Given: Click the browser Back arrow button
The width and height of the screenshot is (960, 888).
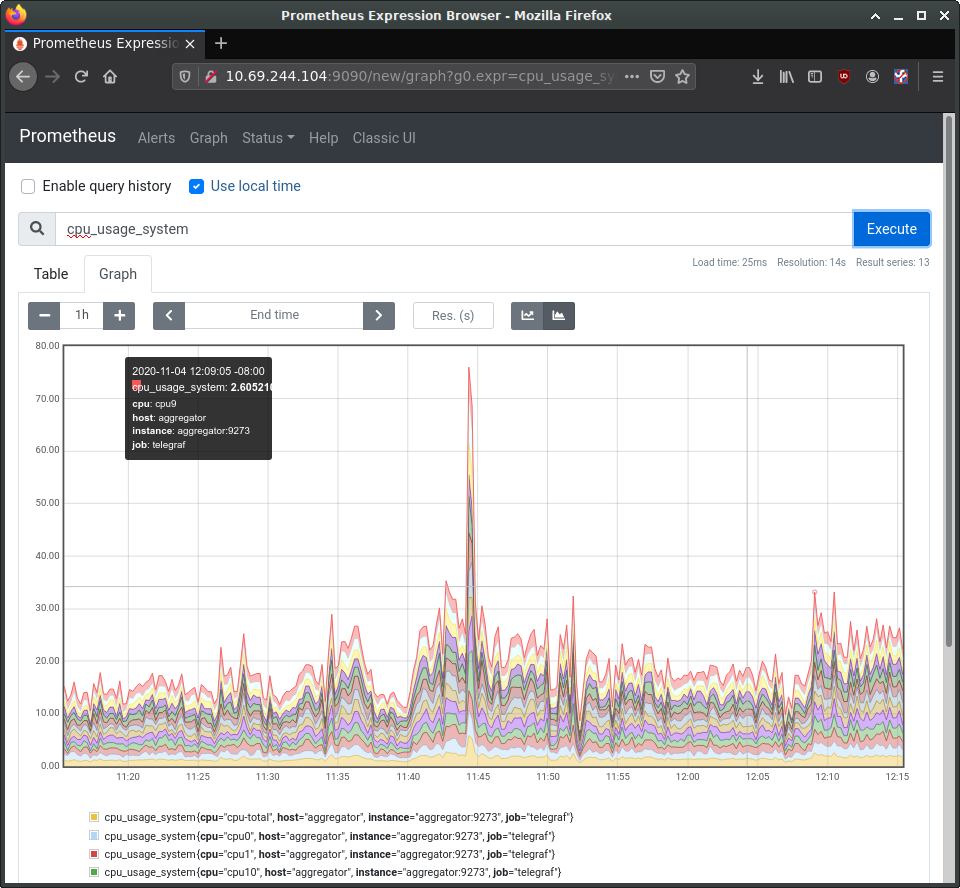Looking at the screenshot, I should (23, 77).
